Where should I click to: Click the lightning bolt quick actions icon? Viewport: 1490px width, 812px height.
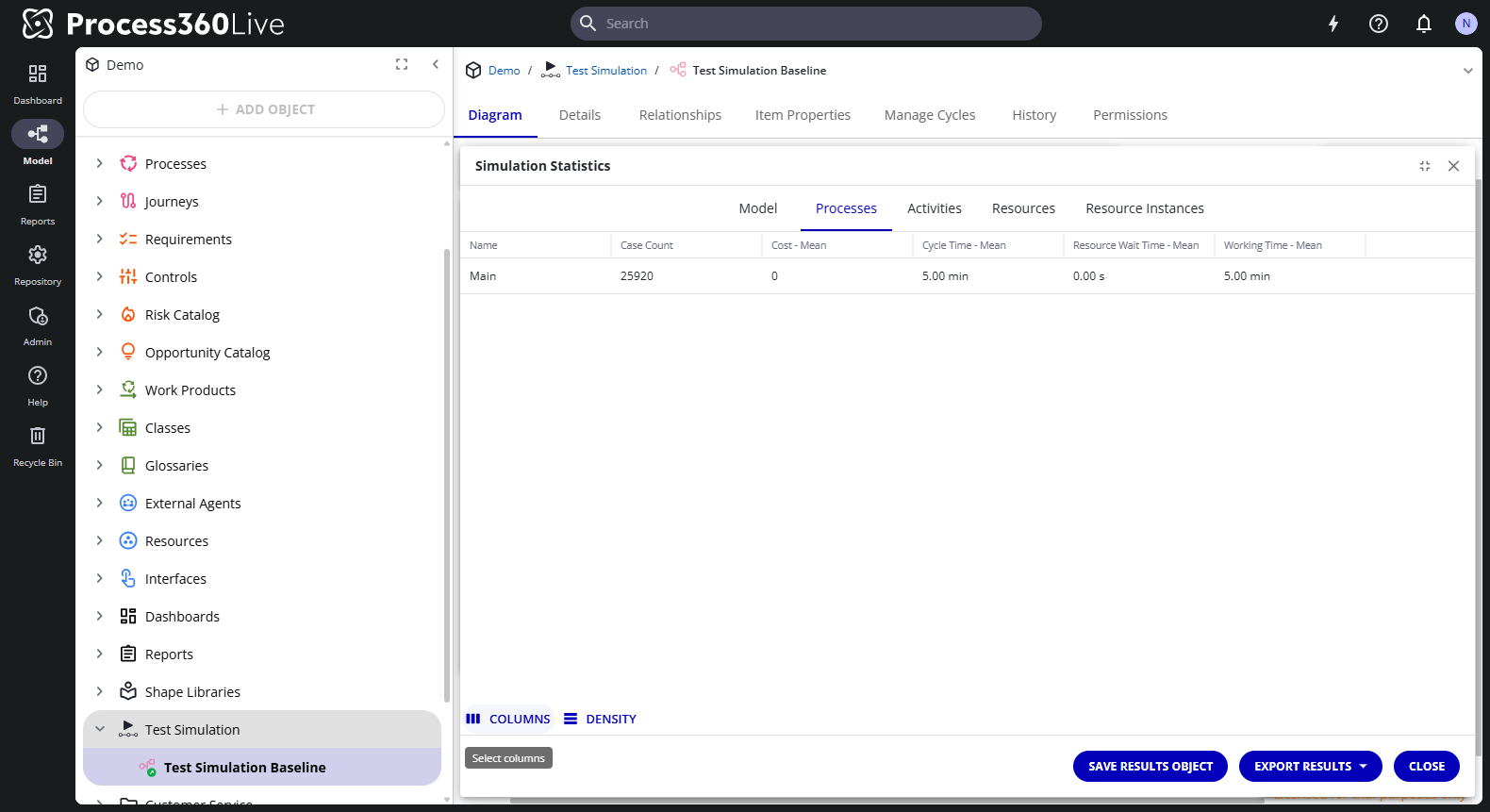click(x=1333, y=24)
